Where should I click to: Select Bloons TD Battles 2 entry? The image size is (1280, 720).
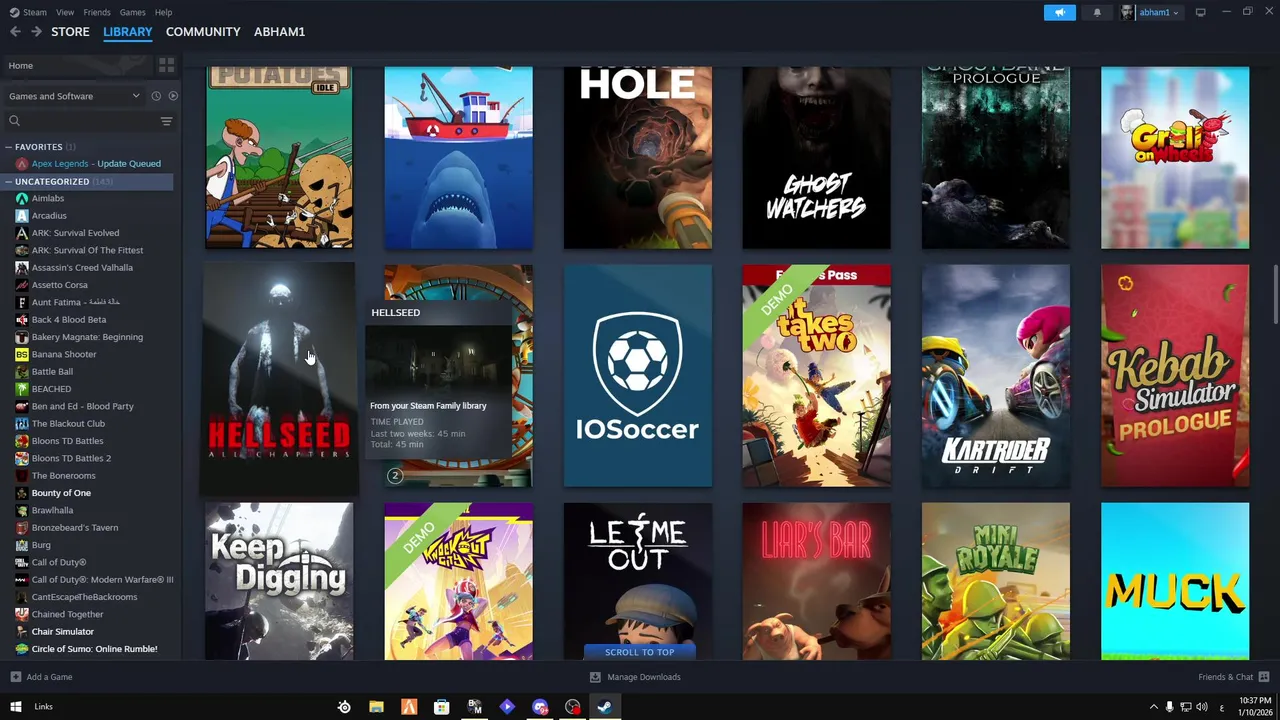71,458
